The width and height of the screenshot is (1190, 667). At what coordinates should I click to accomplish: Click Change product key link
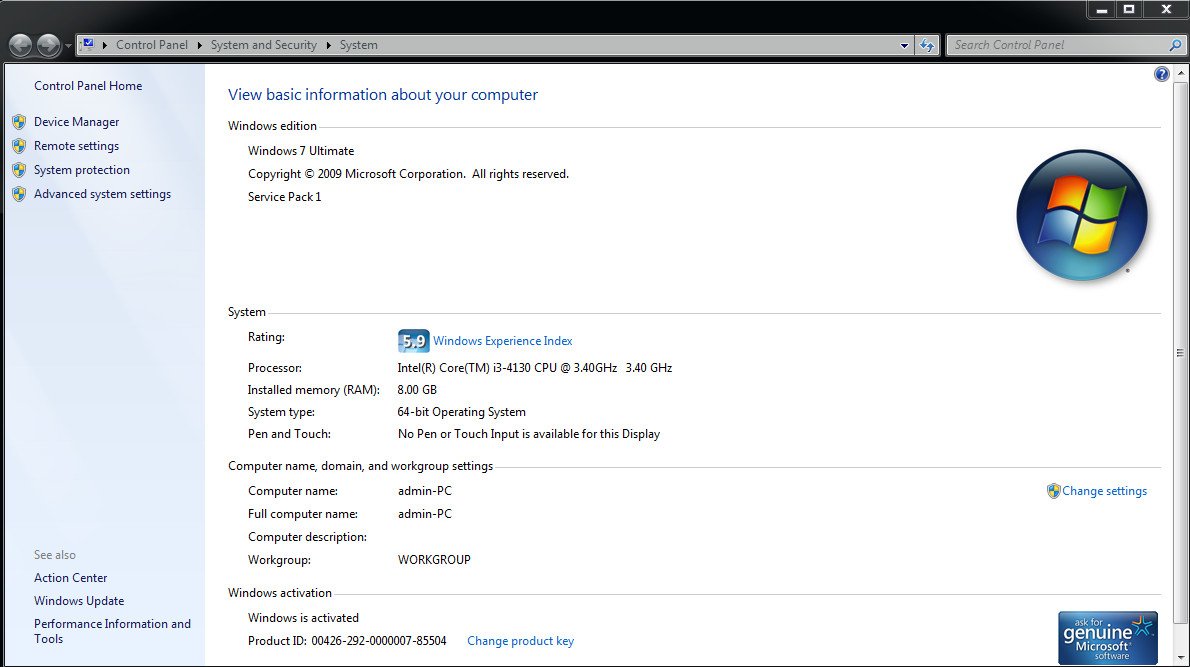click(x=521, y=641)
